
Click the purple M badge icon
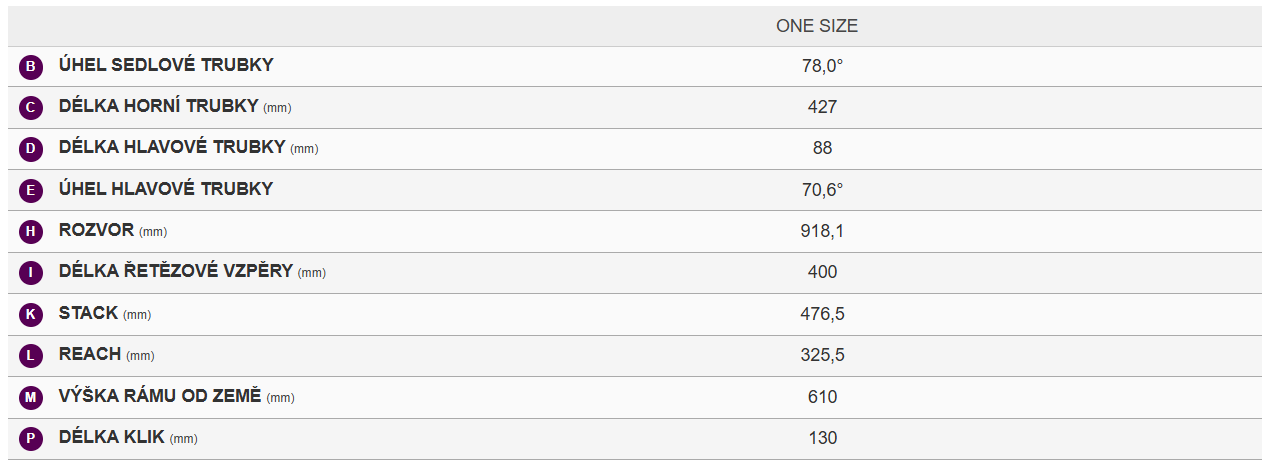(31, 398)
